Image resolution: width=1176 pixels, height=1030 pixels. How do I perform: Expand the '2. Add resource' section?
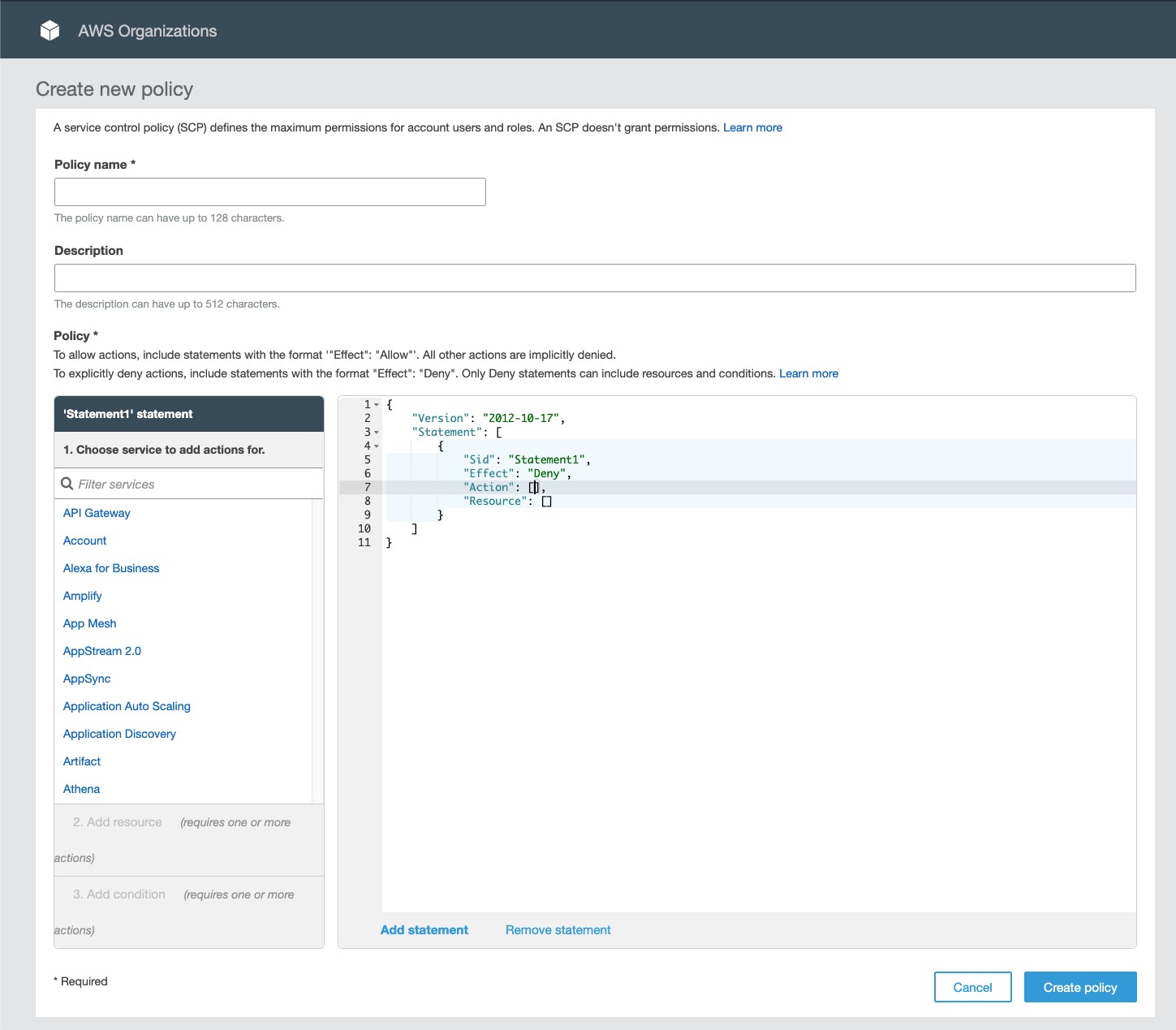pos(117,822)
